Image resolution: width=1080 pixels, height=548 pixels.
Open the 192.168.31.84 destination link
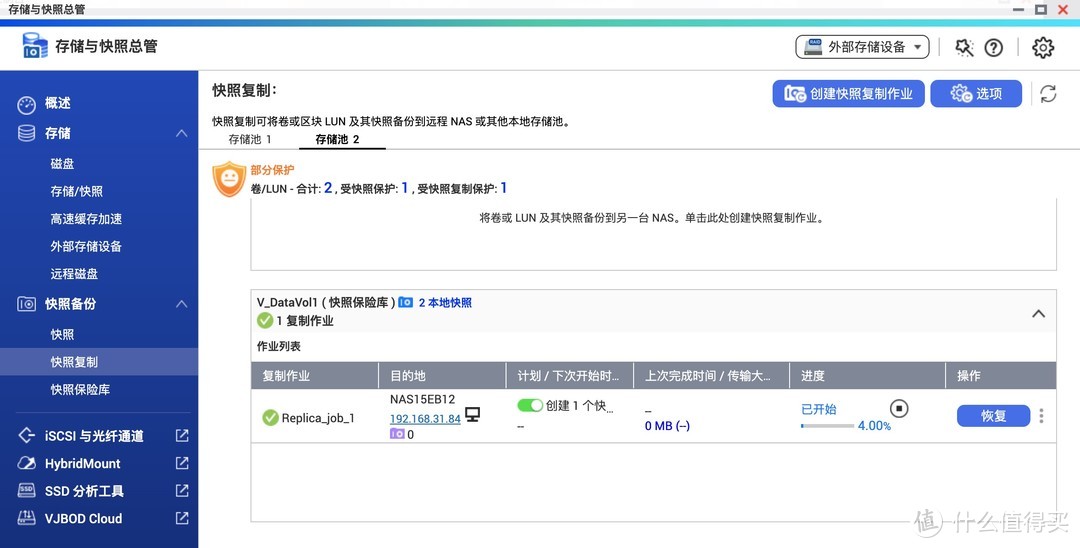coord(425,419)
